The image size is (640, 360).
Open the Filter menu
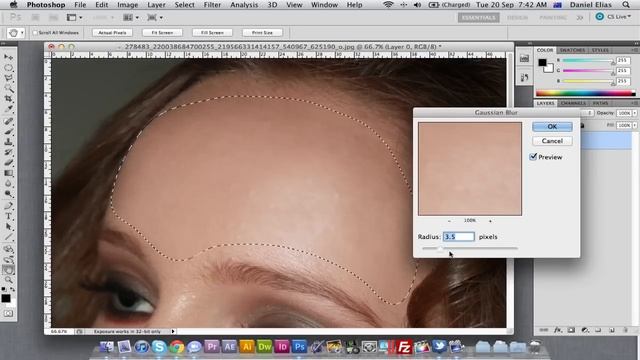coord(212,5)
